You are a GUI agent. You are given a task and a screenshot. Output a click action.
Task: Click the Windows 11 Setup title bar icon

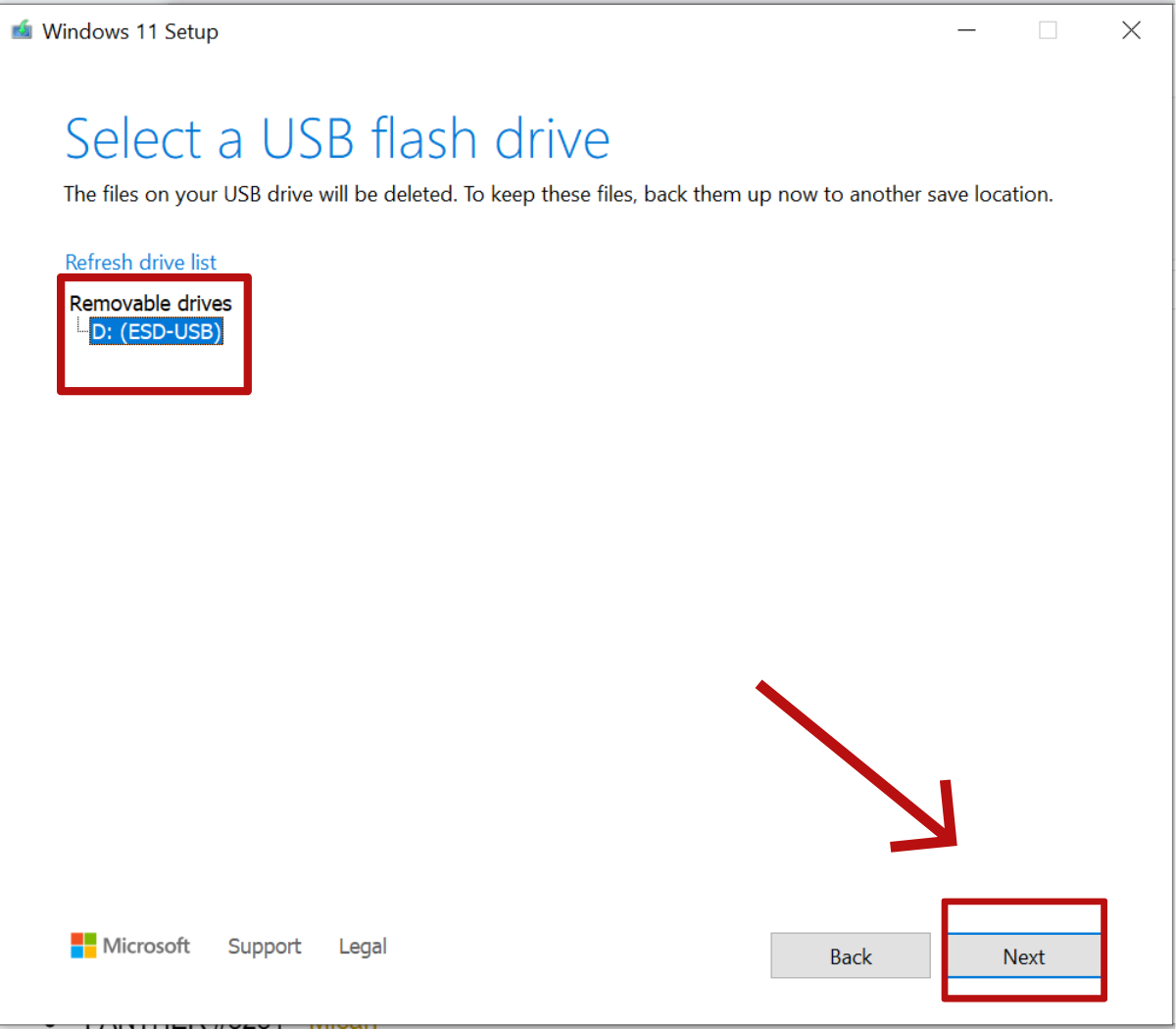(x=22, y=30)
